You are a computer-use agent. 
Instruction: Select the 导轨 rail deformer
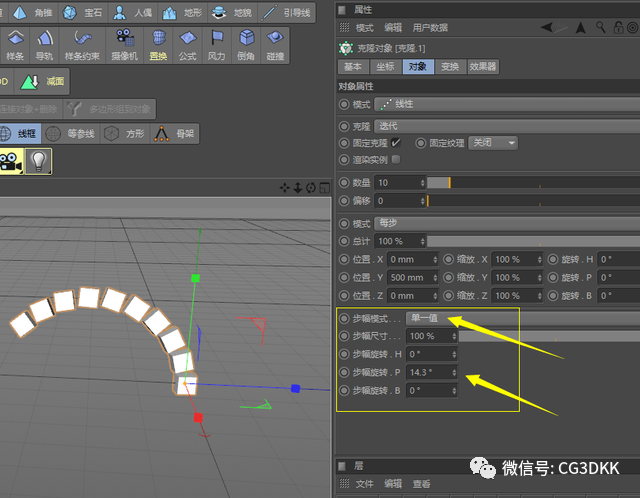pyautogui.click(x=44, y=45)
